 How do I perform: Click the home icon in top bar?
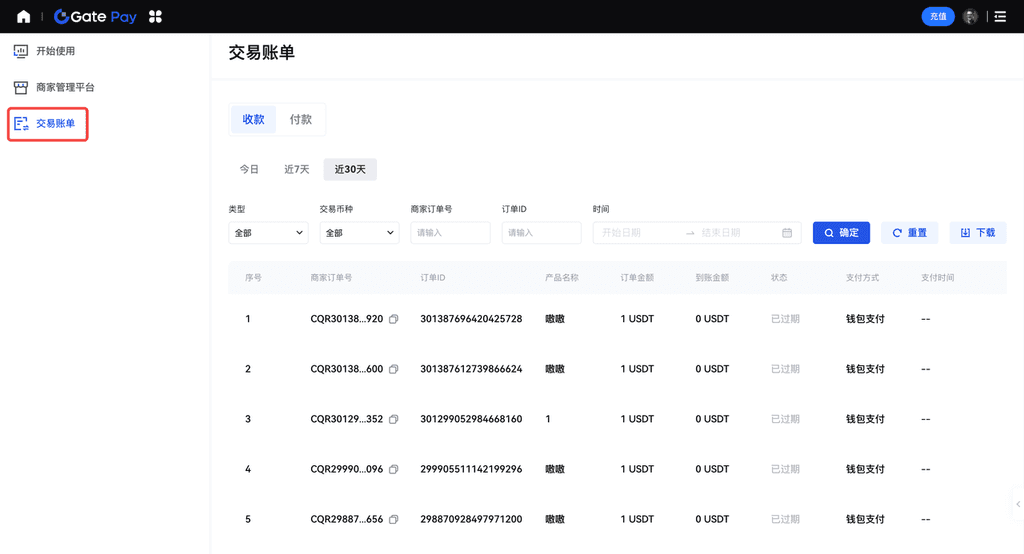click(24, 17)
